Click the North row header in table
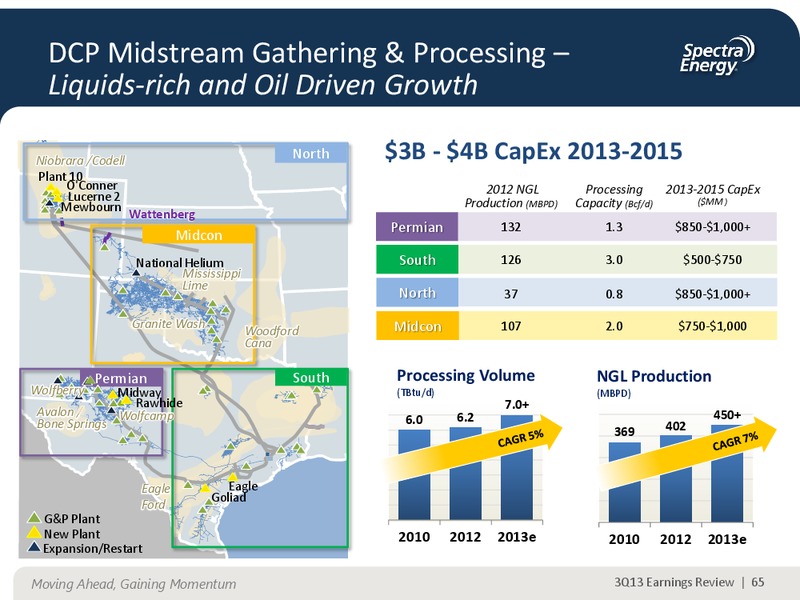The height and width of the screenshot is (600, 800). [x=417, y=293]
